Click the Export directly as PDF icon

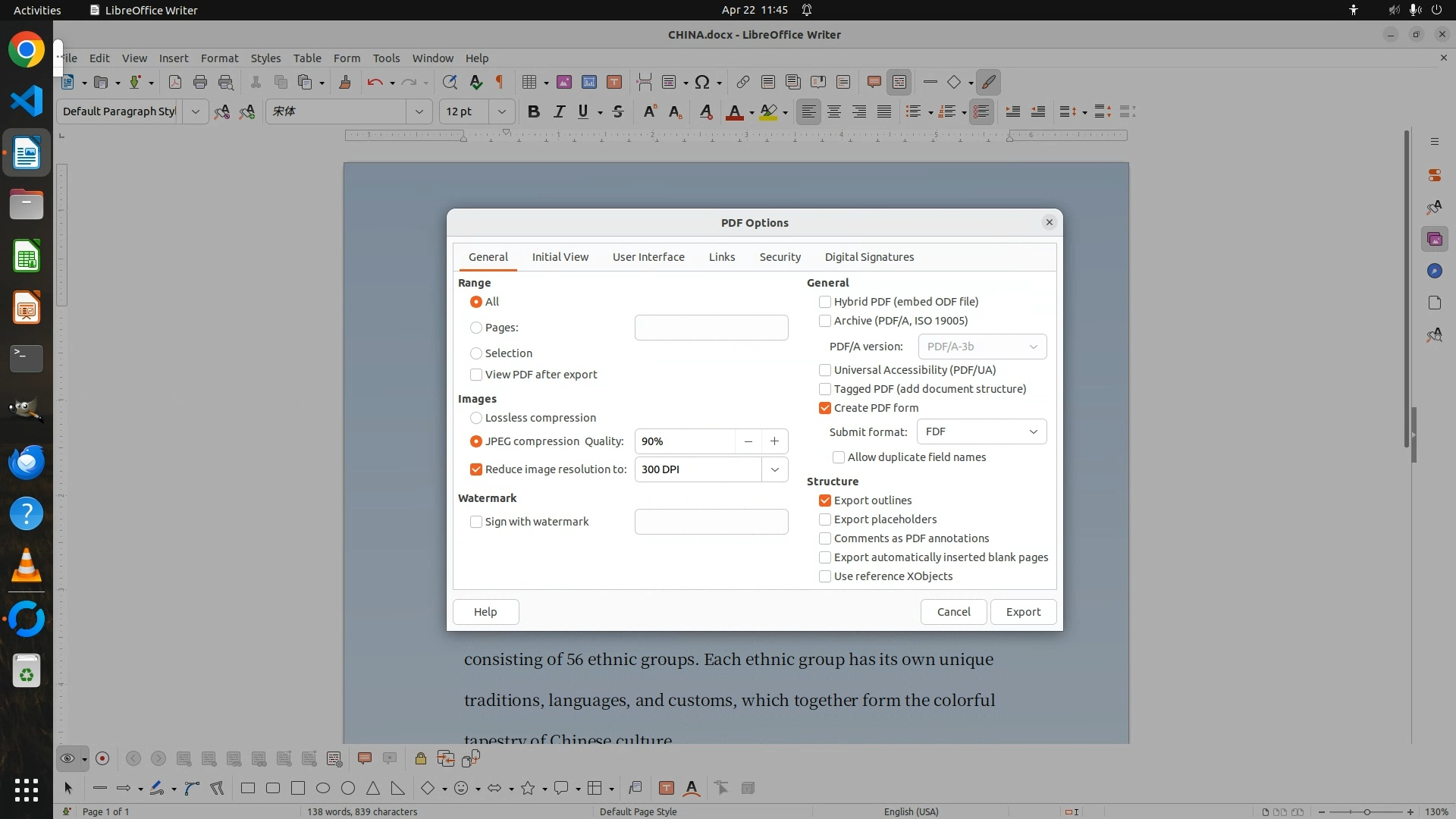pos(174,82)
